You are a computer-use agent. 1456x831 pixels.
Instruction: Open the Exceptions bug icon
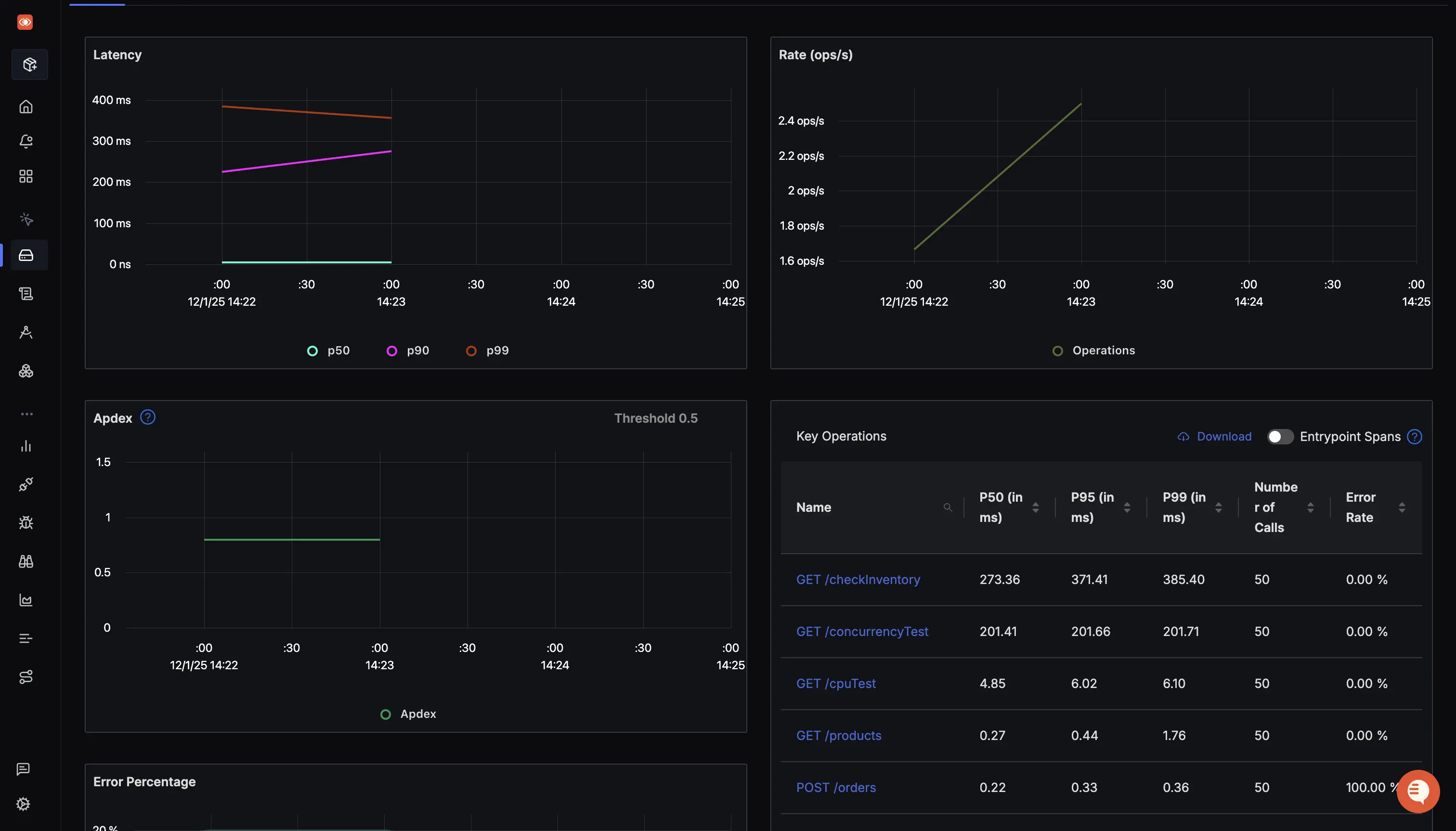[x=26, y=522]
